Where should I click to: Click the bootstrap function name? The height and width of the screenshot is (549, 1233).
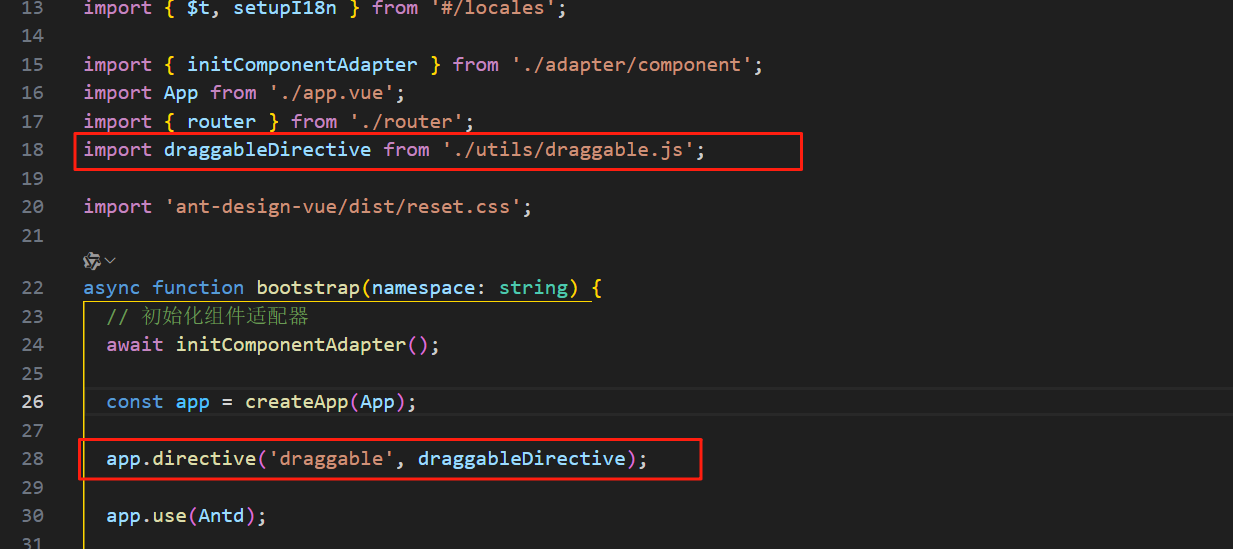point(308,288)
